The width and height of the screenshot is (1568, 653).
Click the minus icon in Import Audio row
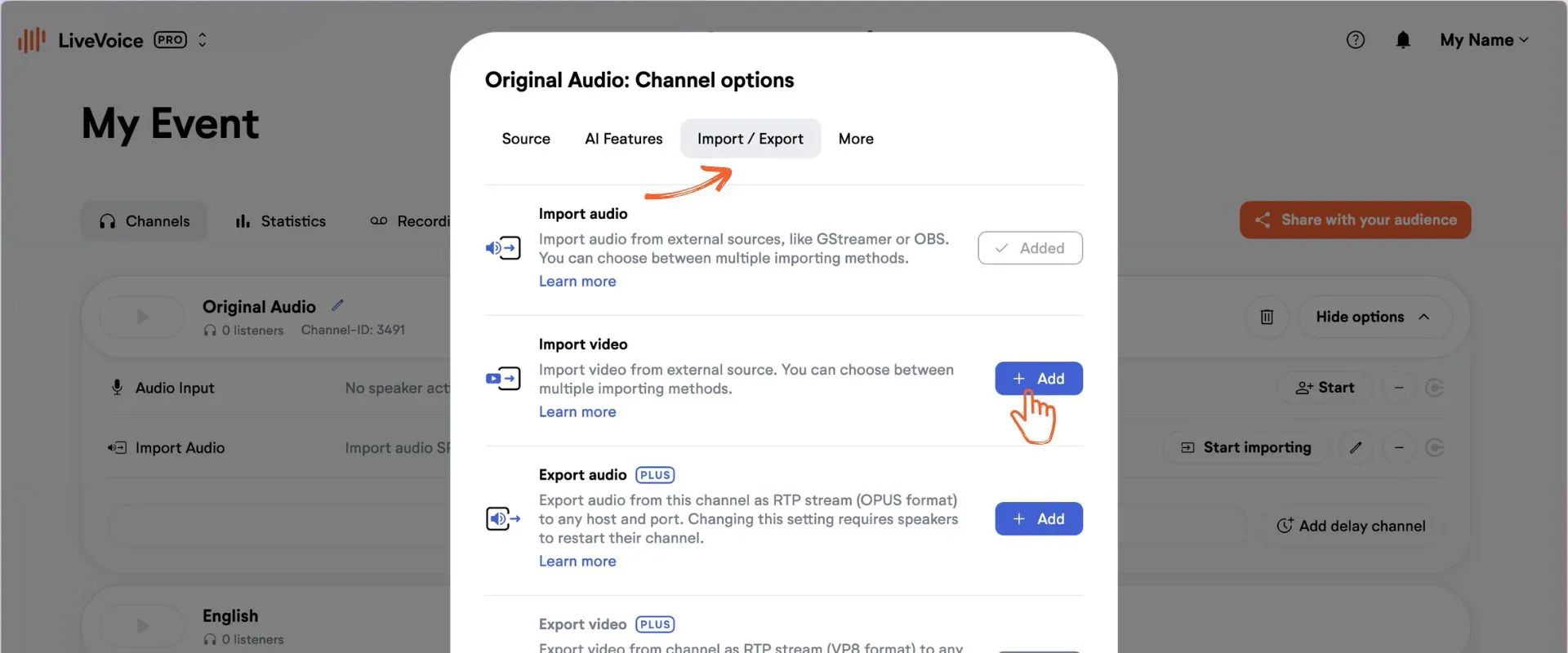click(x=1399, y=447)
